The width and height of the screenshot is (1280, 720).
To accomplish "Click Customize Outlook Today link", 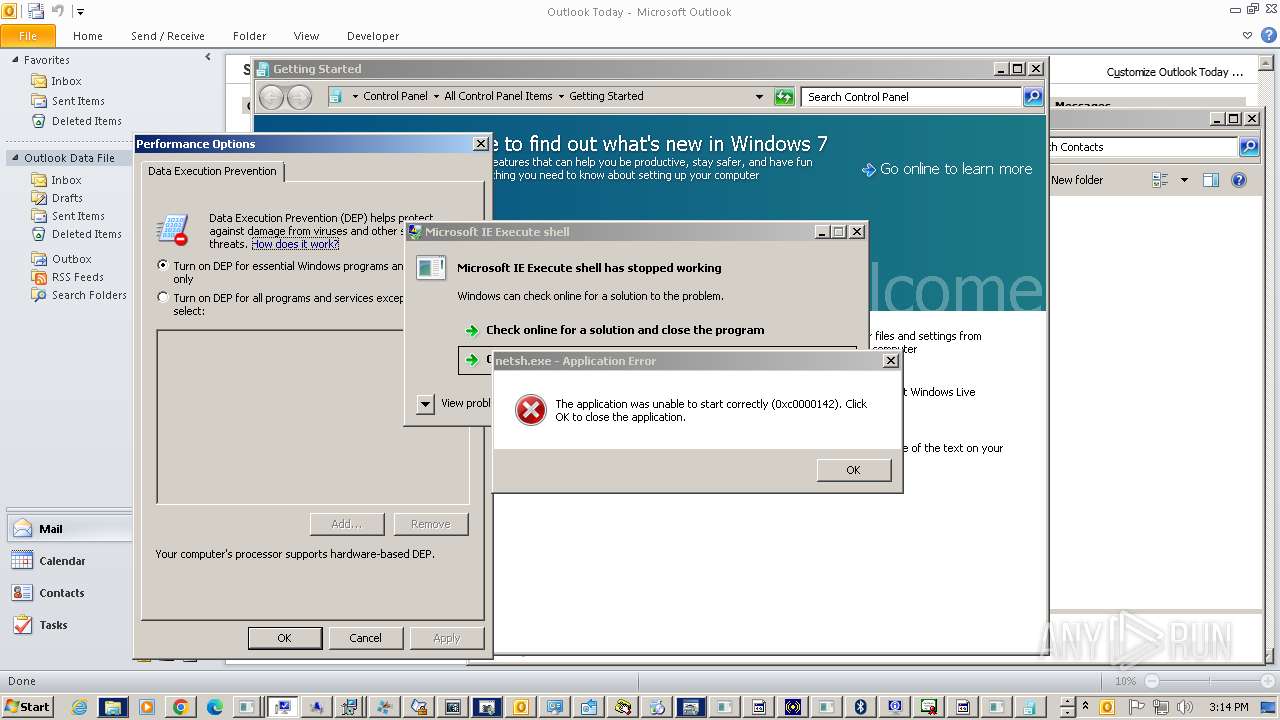I will pyautogui.click(x=1175, y=72).
